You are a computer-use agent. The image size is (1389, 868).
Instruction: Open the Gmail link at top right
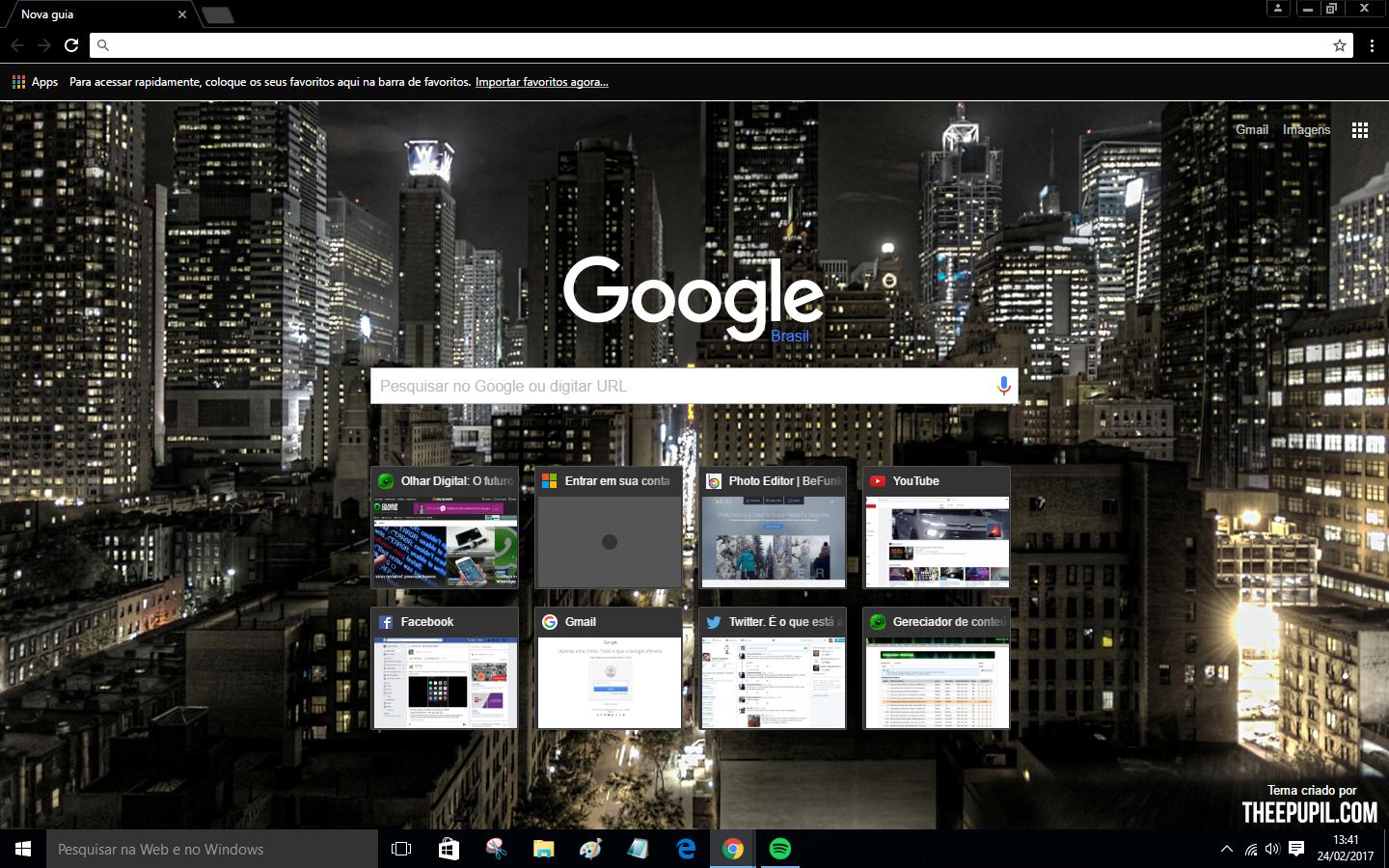pyautogui.click(x=1251, y=130)
